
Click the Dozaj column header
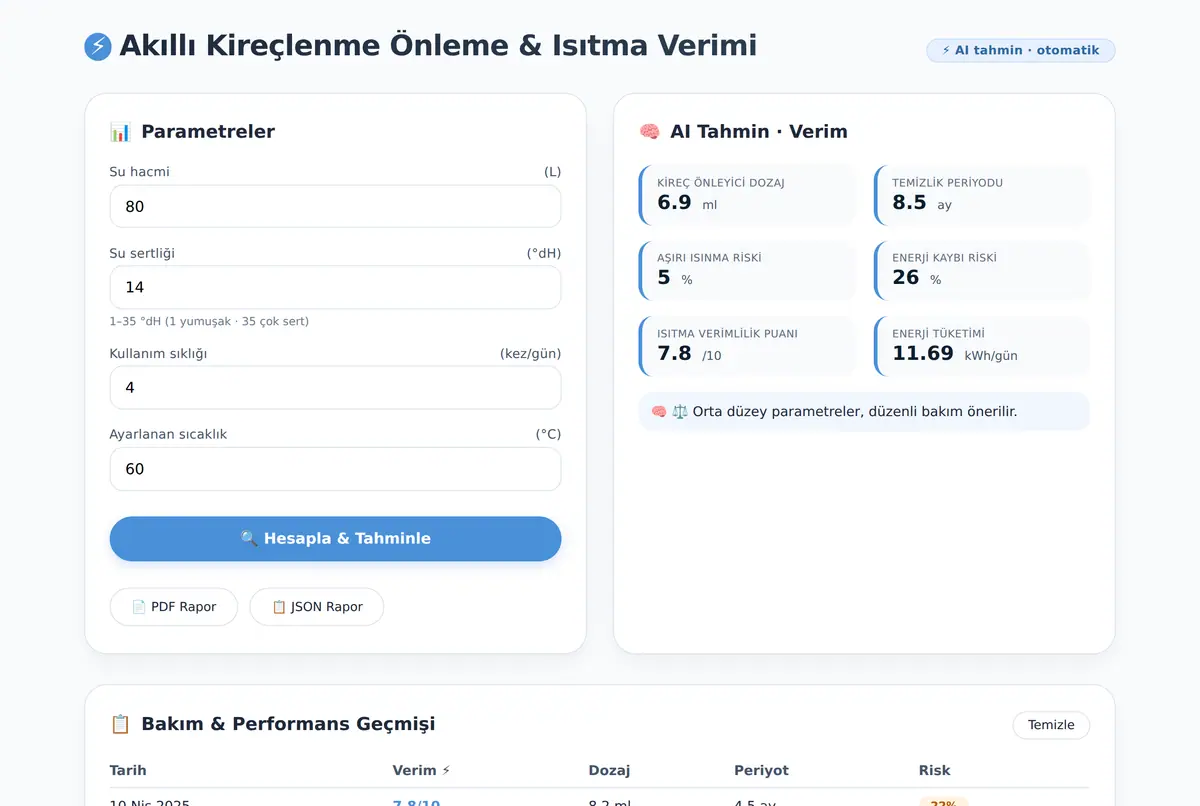pos(609,770)
